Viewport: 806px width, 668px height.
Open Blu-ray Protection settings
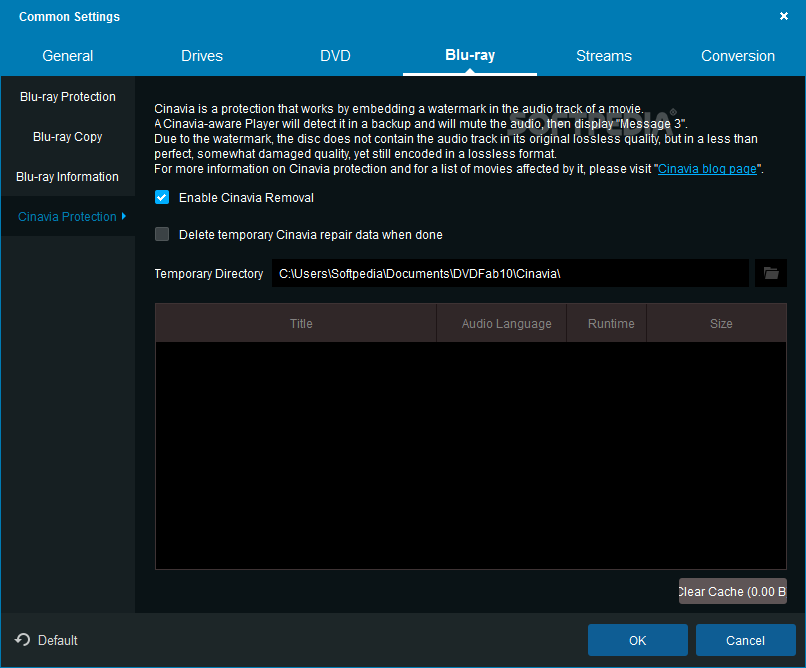coord(68,97)
